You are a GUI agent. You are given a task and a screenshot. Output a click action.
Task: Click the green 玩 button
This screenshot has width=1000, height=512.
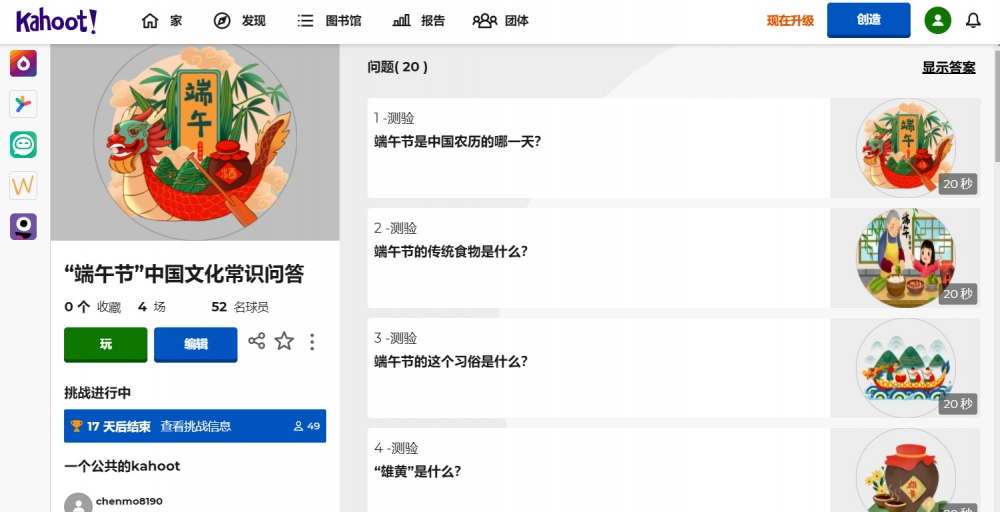point(106,344)
